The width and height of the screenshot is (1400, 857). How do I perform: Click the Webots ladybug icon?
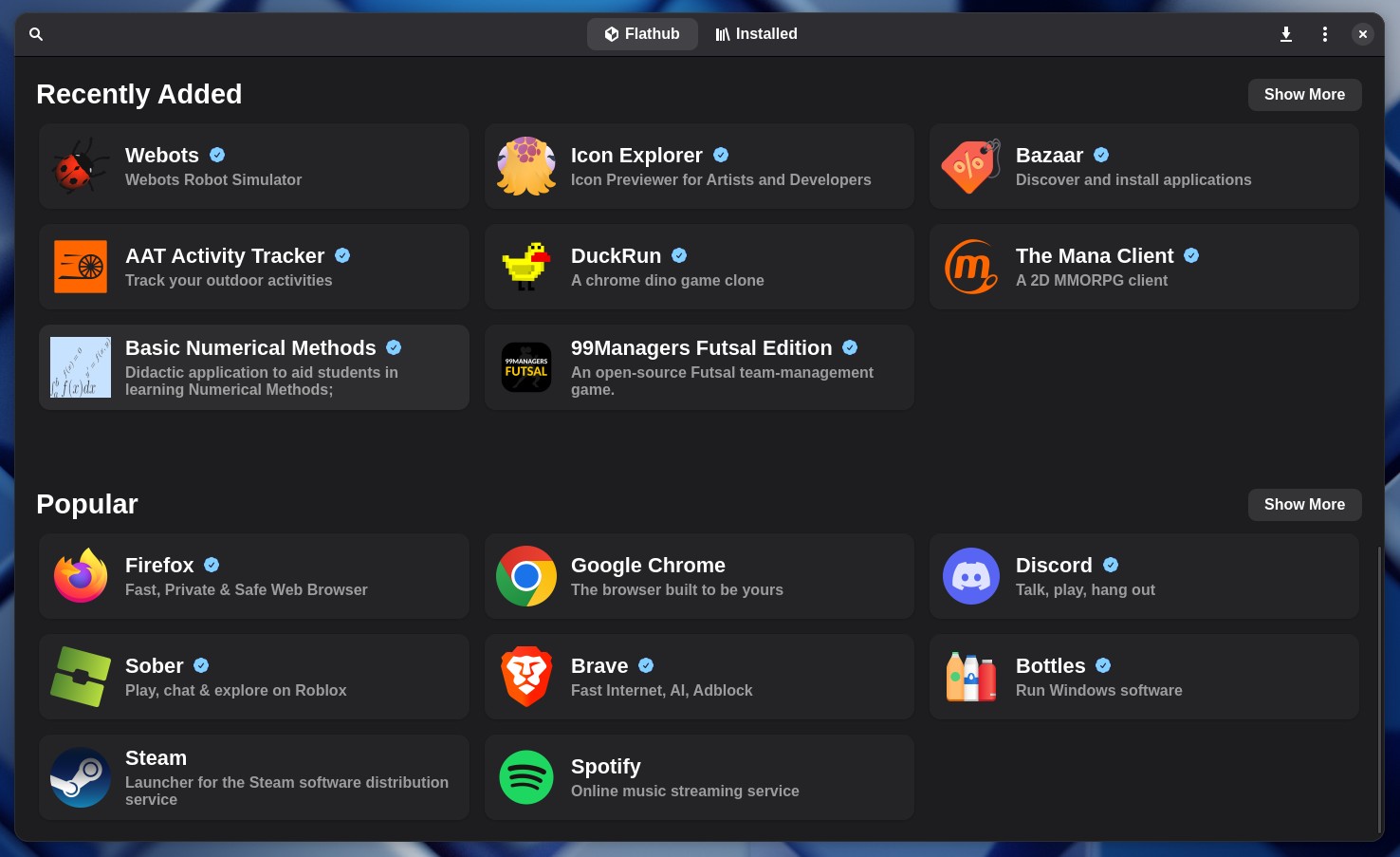[x=81, y=166]
